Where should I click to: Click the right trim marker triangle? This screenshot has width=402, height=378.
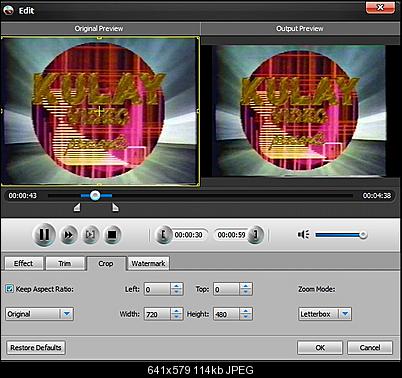point(115,207)
